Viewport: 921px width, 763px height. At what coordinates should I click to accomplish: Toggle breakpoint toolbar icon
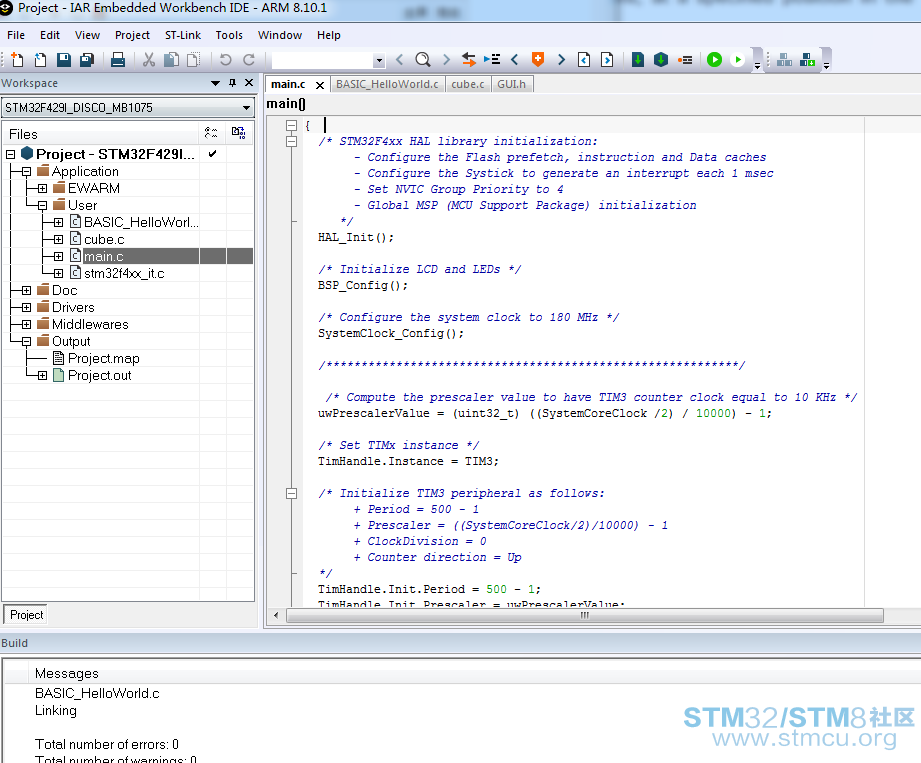(x=685, y=60)
